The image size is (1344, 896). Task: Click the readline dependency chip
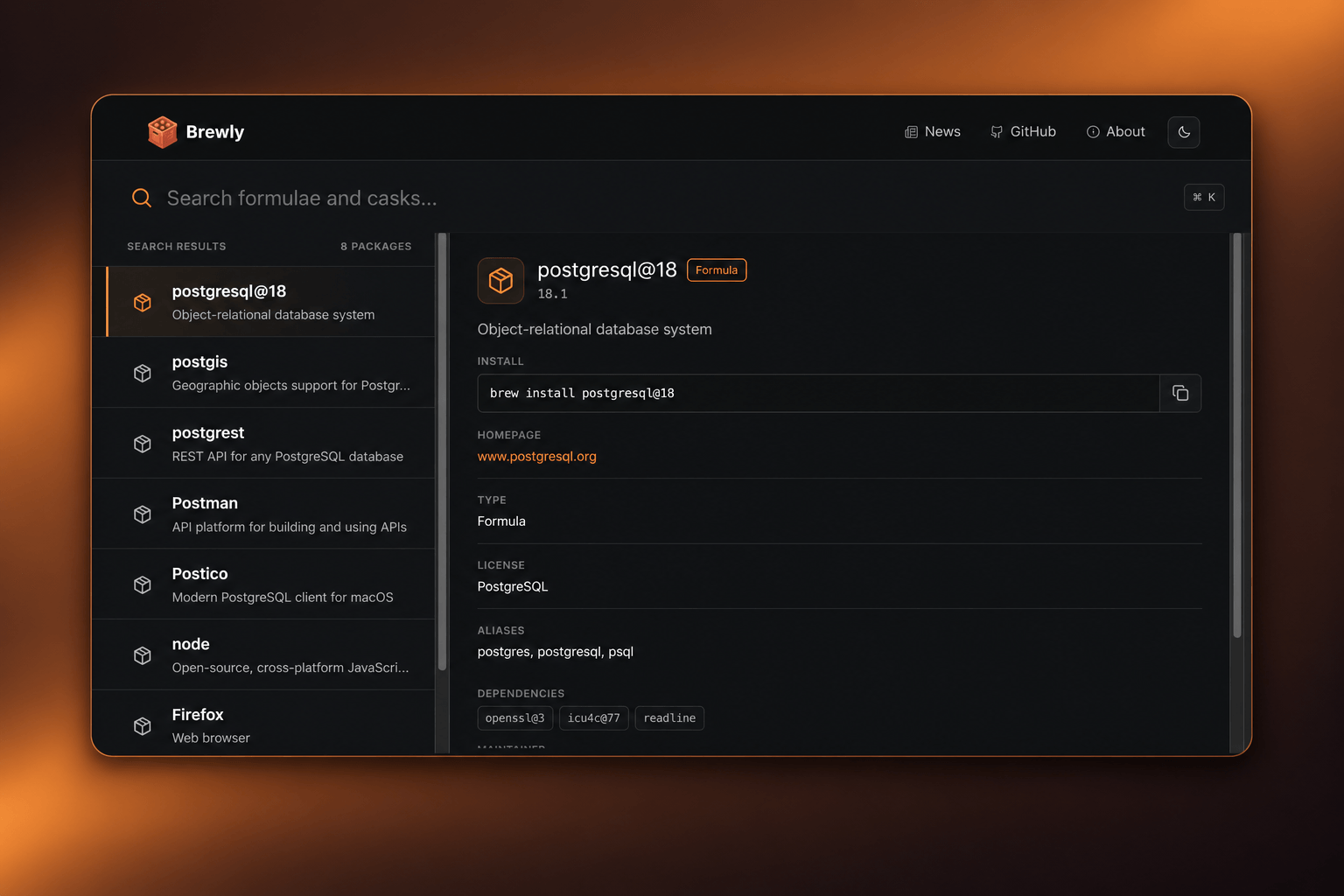[x=669, y=718]
